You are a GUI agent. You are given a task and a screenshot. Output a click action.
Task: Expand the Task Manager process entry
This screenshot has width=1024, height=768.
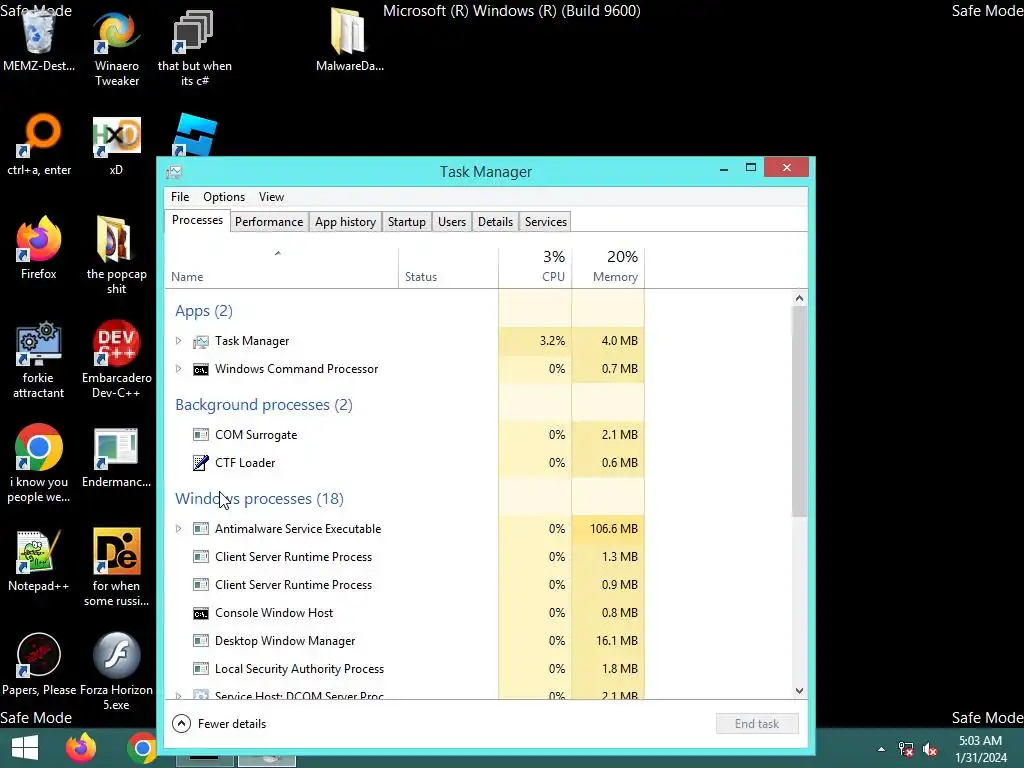point(178,340)
